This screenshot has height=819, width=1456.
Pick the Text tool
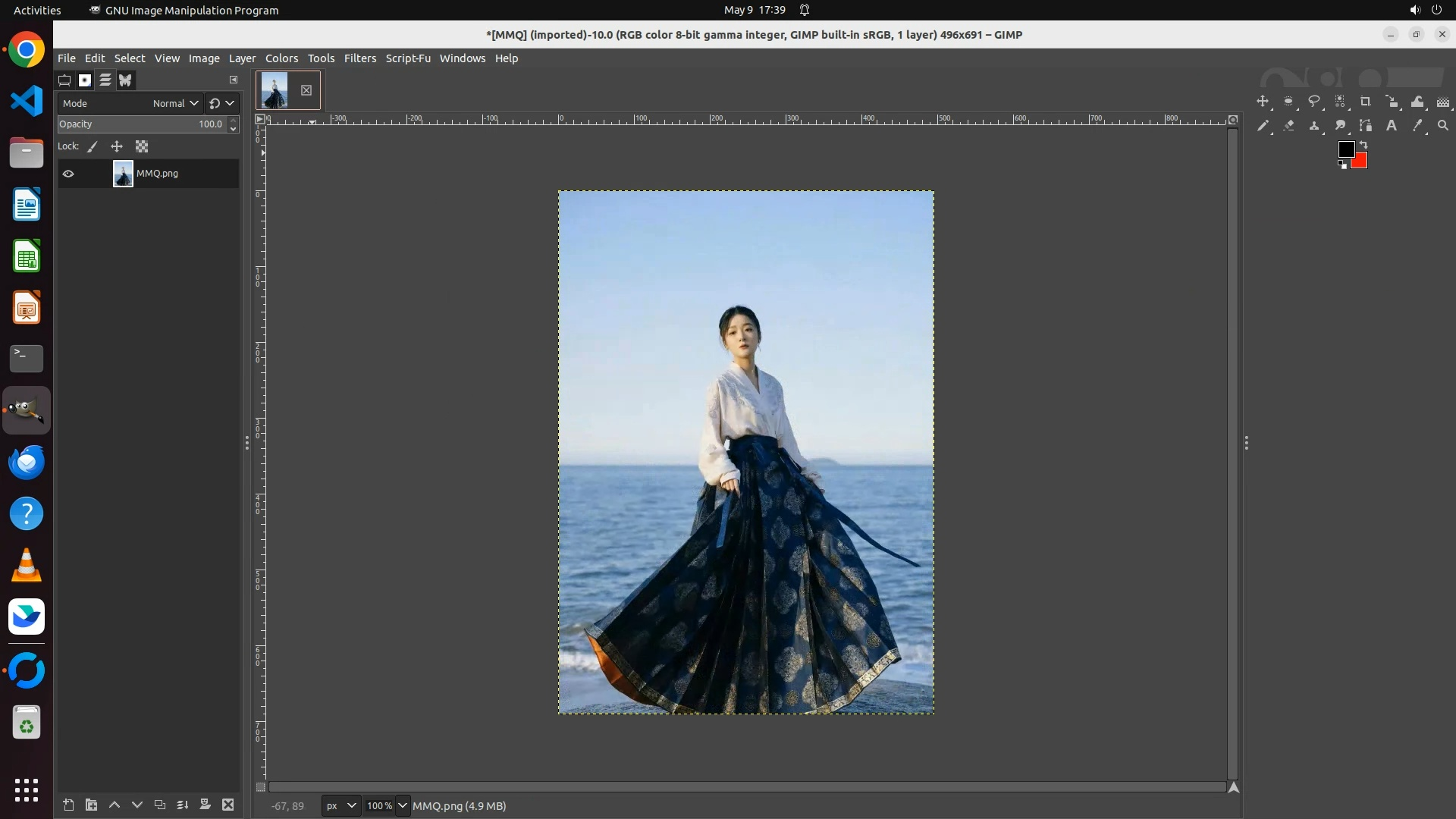click(x=1392, y=126)
